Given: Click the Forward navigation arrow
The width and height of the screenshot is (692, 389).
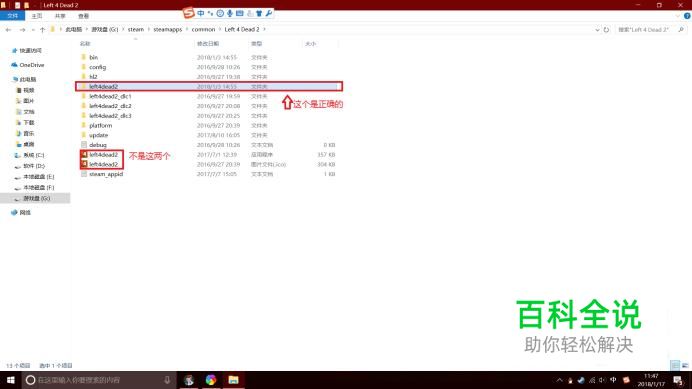Looking at the screenshot, I should [22, 30].
